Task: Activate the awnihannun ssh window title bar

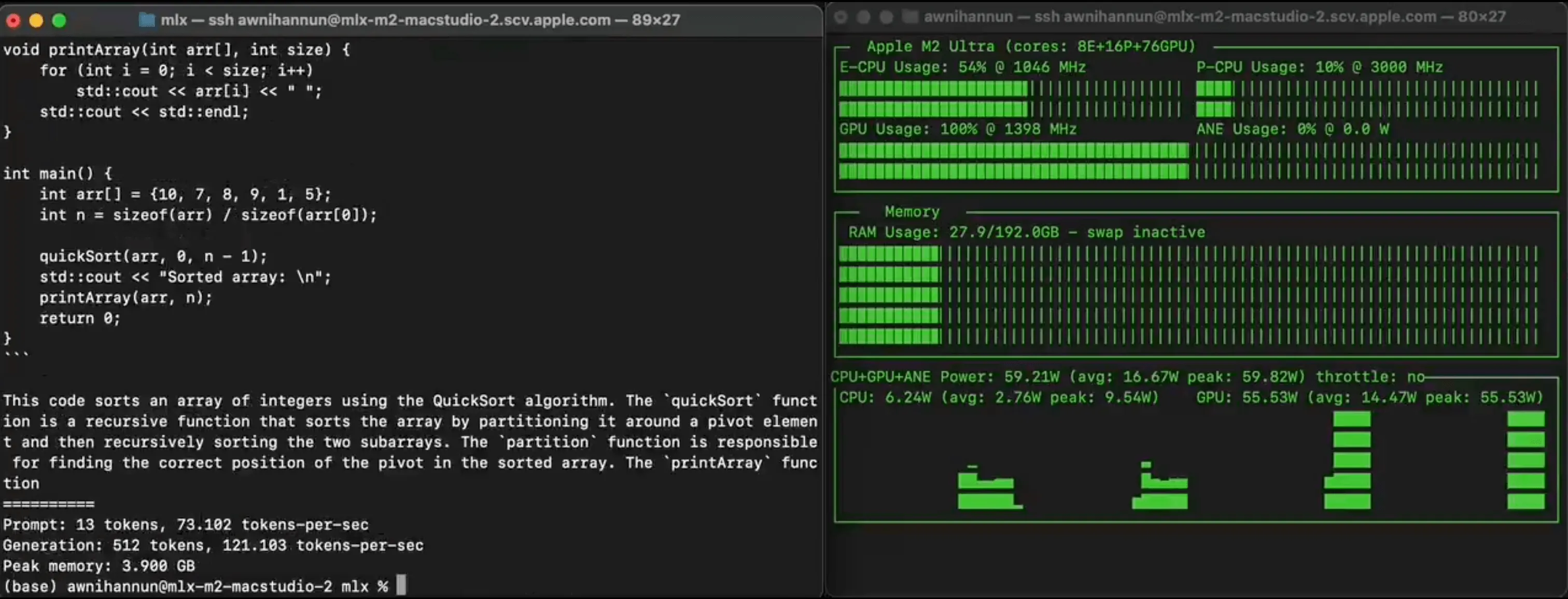Action: (x=1214, y=17)
